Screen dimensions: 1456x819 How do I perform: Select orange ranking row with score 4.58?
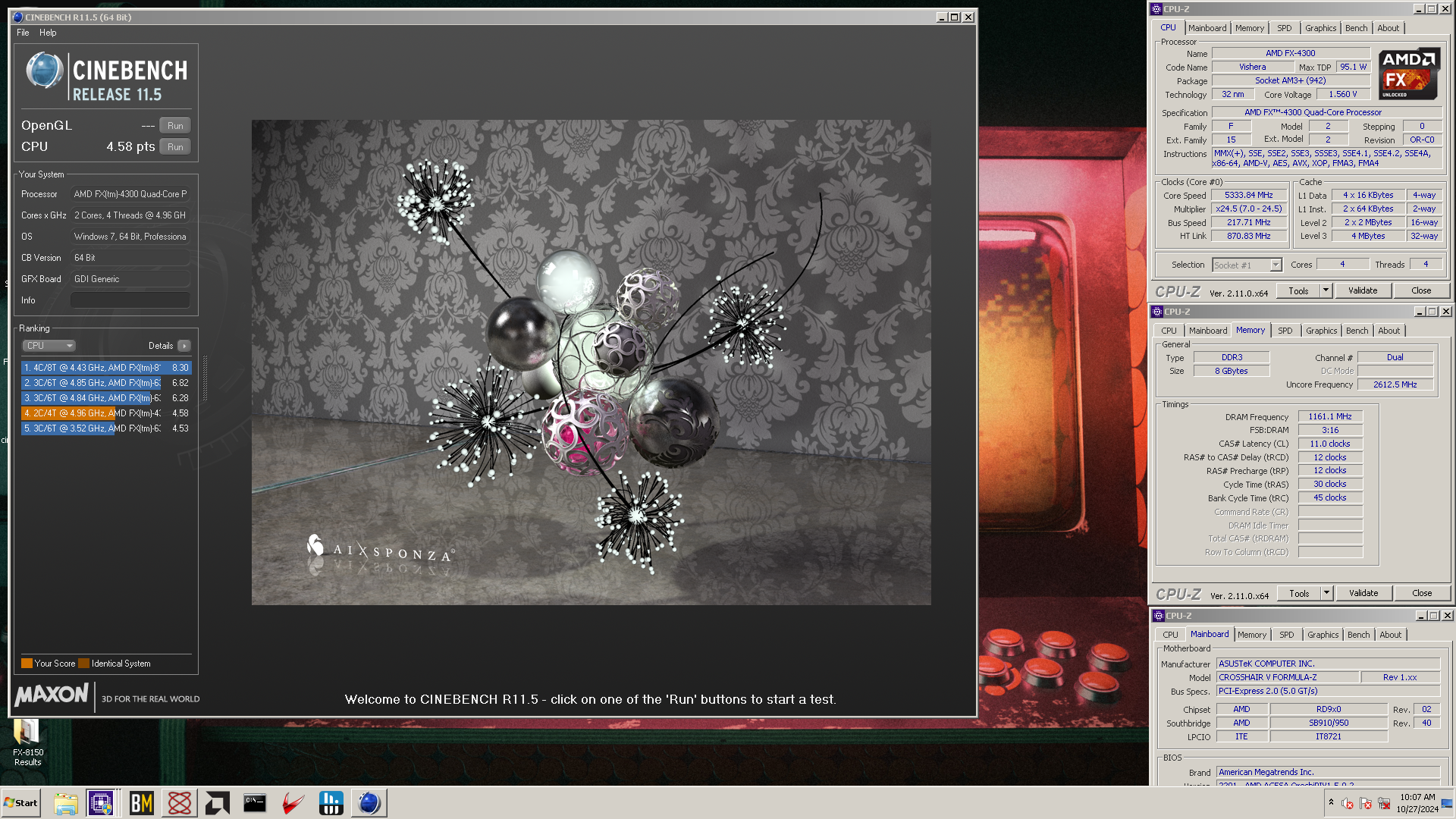(106, 413)
